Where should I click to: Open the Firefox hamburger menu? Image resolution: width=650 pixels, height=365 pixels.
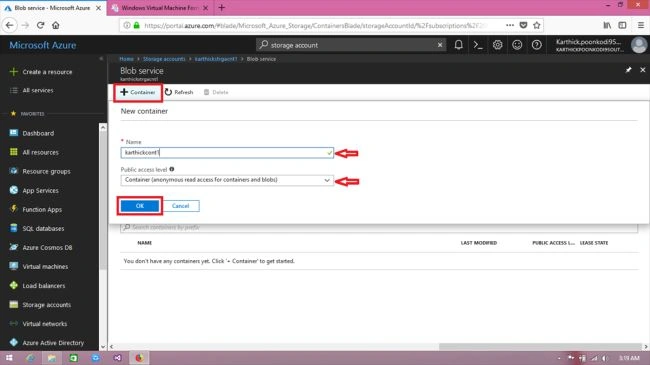[x=641, y=25]
